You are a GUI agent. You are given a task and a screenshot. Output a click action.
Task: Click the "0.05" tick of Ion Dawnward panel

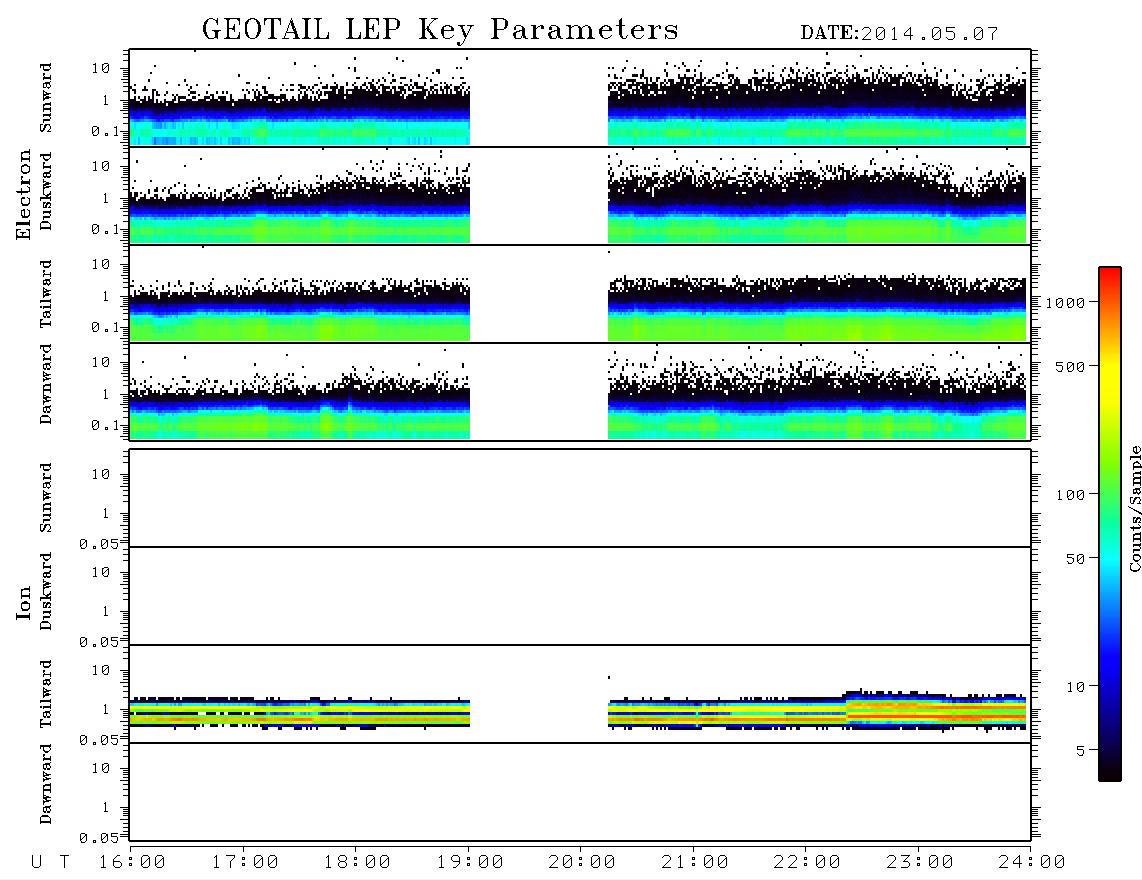tap(100, 838)
